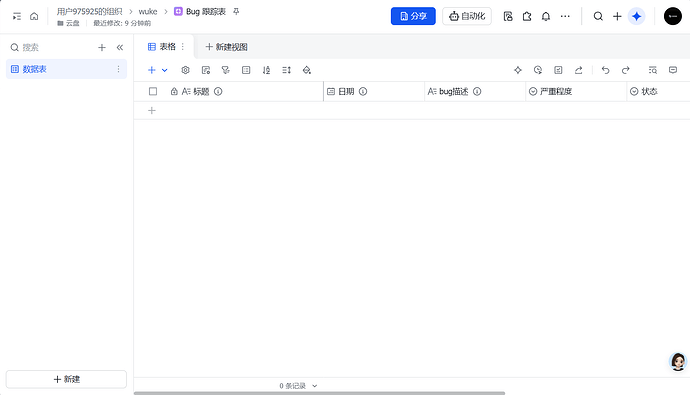Open the plugin puzzle-piece icon
The width and height of the screenshot is (690, 395).
(x=527, y=16)
